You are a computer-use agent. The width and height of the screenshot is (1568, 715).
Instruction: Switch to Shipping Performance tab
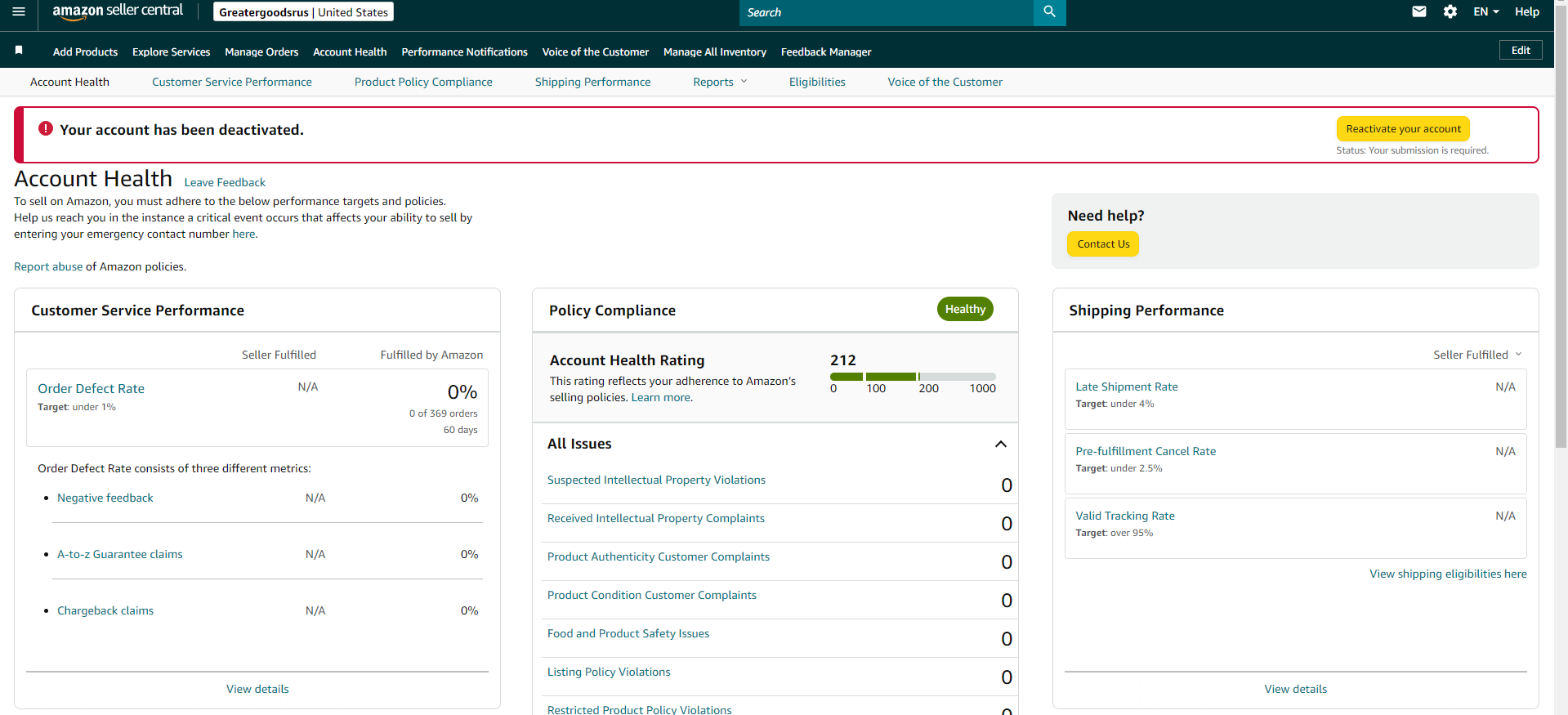point(593,82)
